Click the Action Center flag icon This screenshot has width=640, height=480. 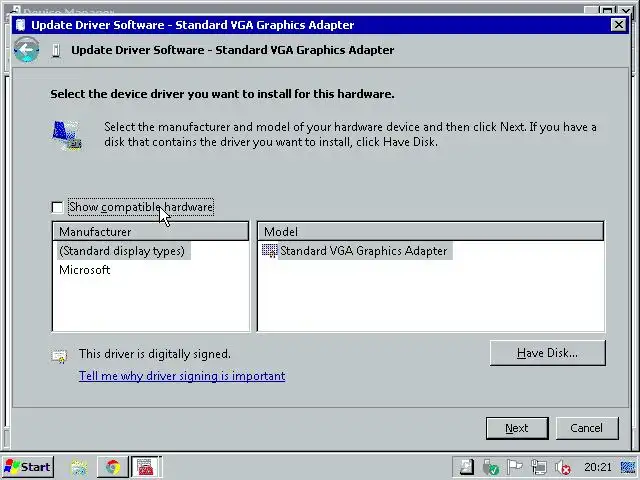(x=514, y=467)
